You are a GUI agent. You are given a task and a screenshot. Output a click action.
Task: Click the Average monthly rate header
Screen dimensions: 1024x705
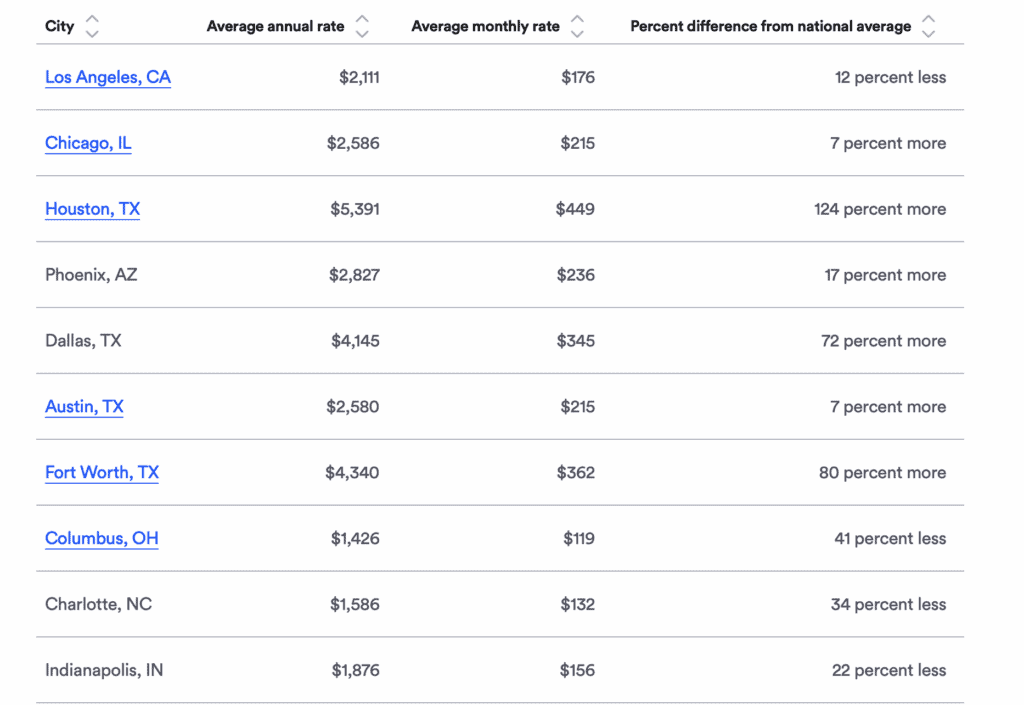click(x=484, y=25)
